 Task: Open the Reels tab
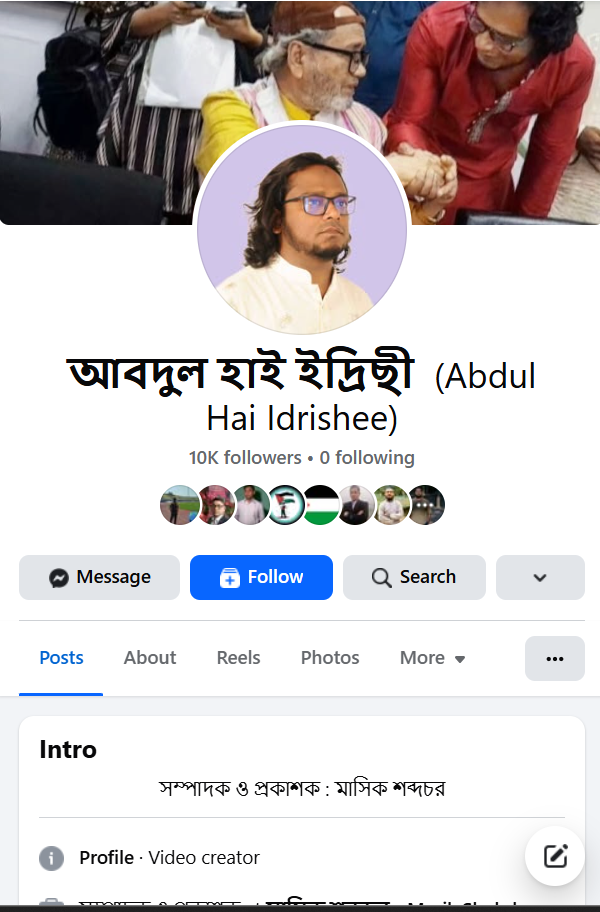(238, 658)
